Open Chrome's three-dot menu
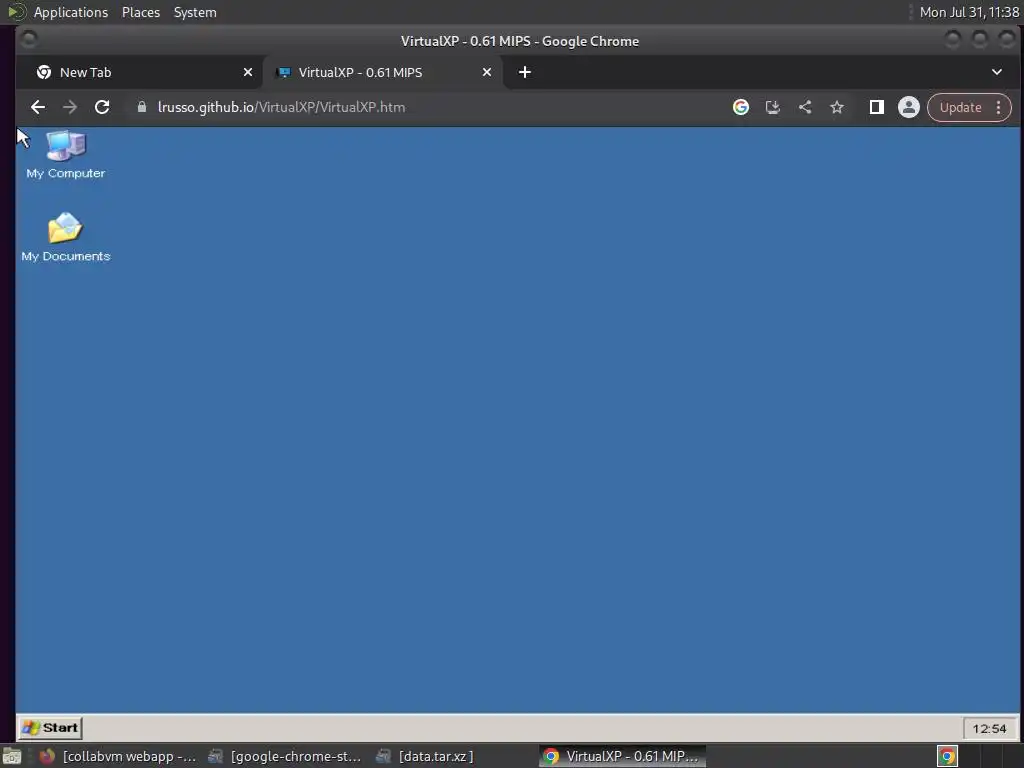The height and width of the screenshot is (768, 1024). pos(999,107)
